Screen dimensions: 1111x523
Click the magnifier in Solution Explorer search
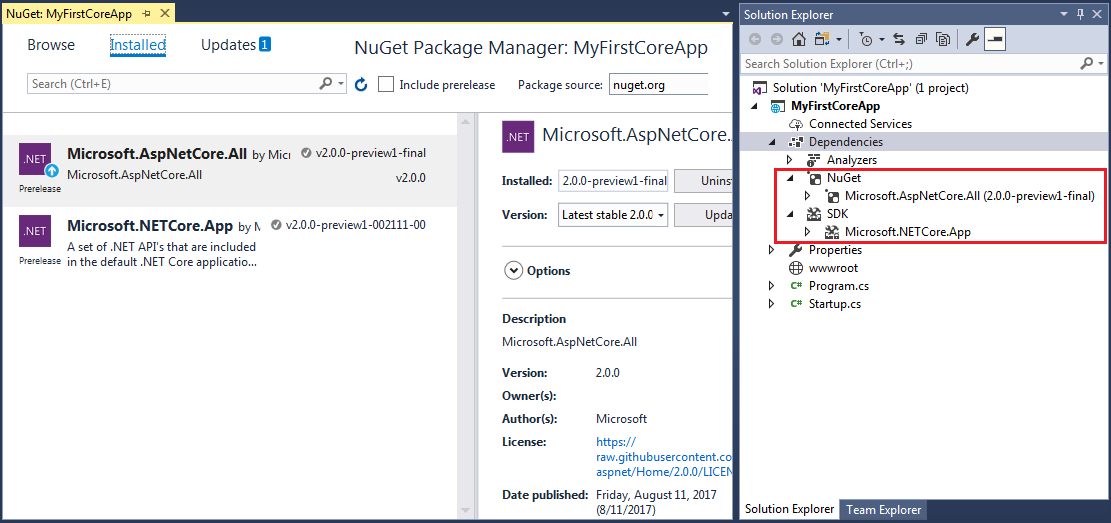(1087, 64)
